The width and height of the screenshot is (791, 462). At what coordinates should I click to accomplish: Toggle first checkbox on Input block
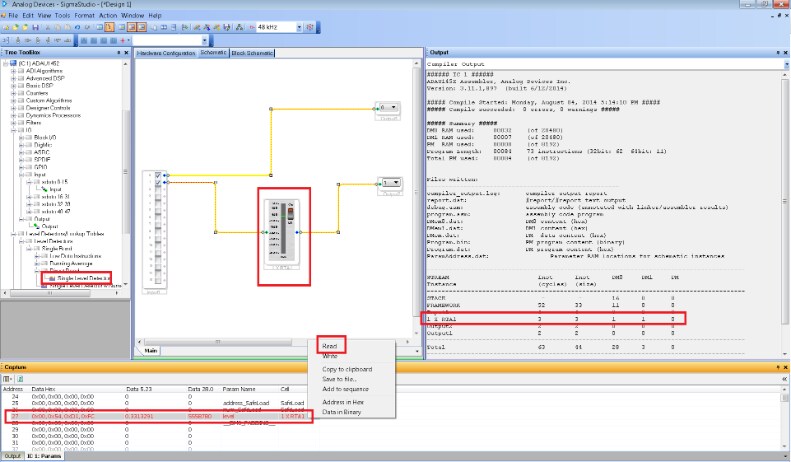pos(158,175)
